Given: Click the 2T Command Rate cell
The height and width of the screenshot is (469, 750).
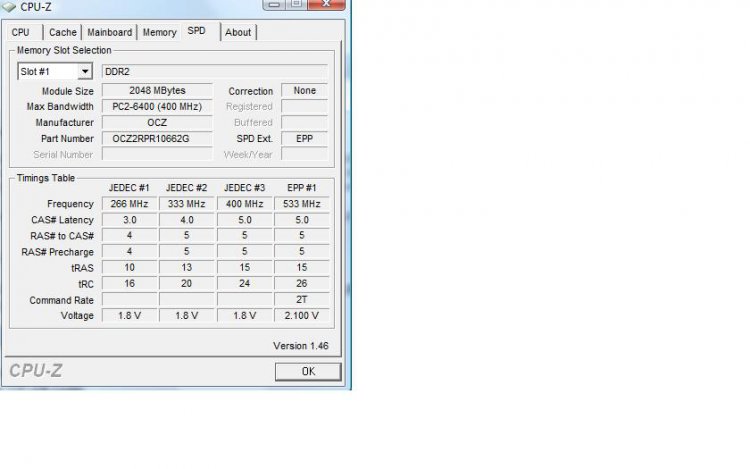Looking at the screenshot, I should click(x=302, y=300).
